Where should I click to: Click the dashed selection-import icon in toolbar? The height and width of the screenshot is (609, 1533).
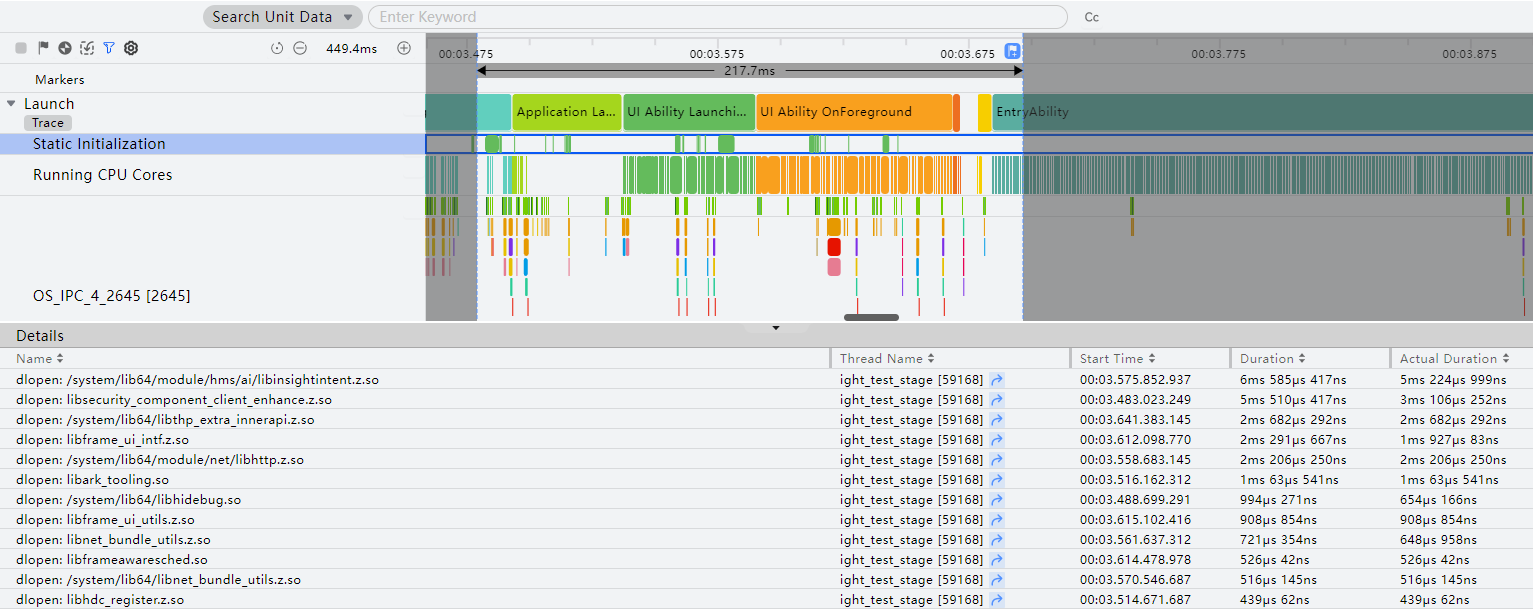[87, 48]
